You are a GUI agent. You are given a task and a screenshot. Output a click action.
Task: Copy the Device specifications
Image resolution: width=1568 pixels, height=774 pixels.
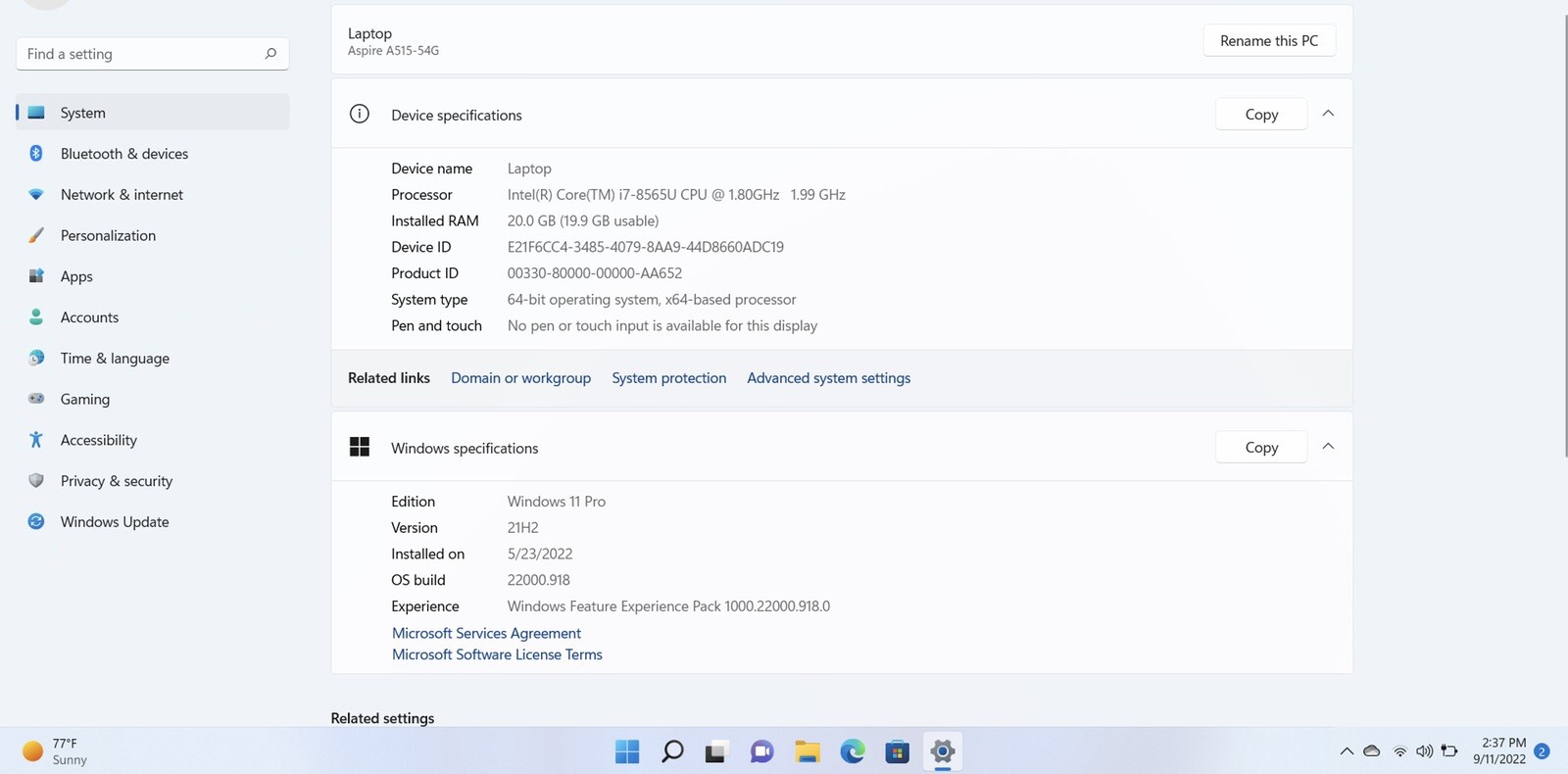point(1261,115)
